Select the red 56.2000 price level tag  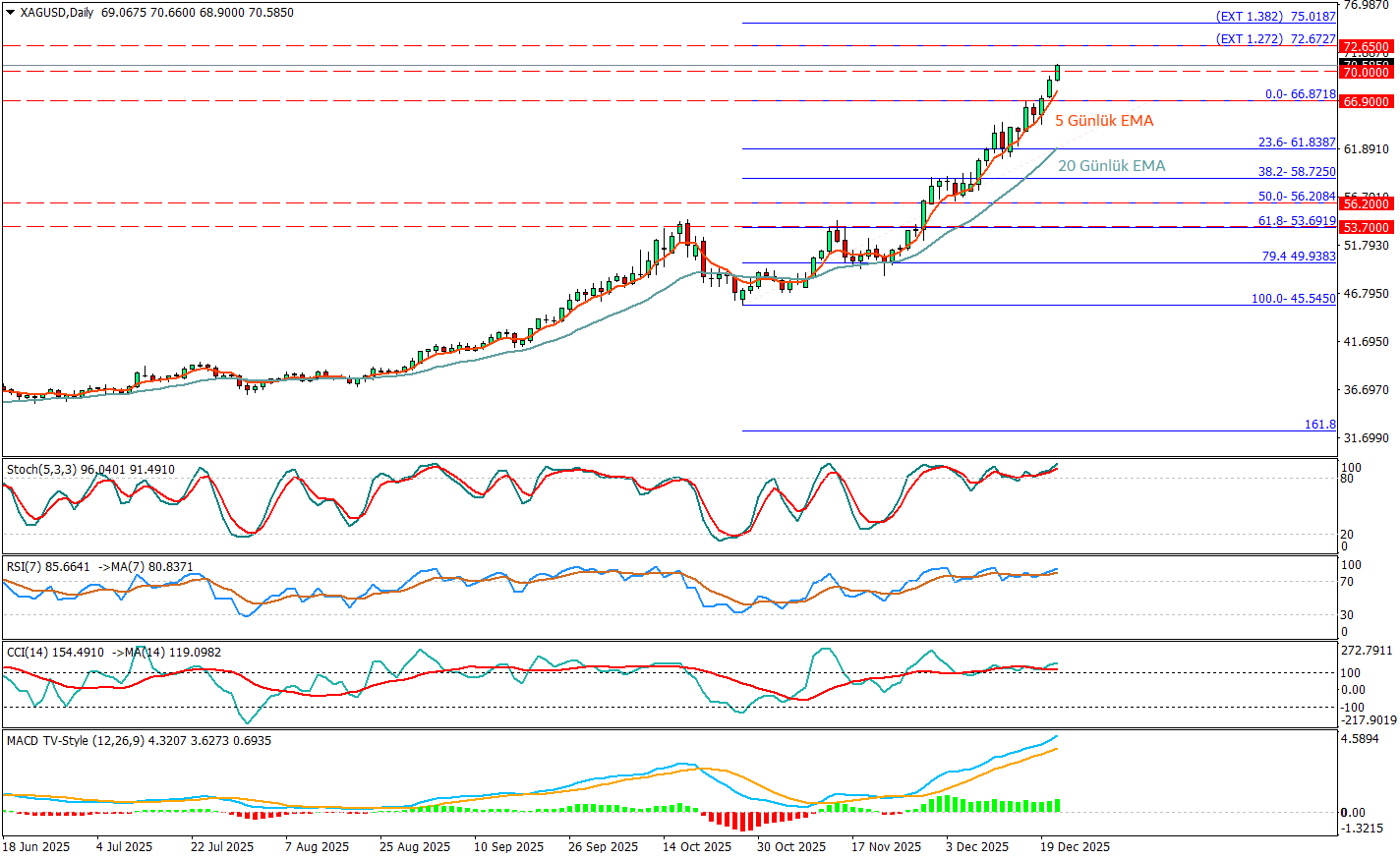tap(1366, 204)
